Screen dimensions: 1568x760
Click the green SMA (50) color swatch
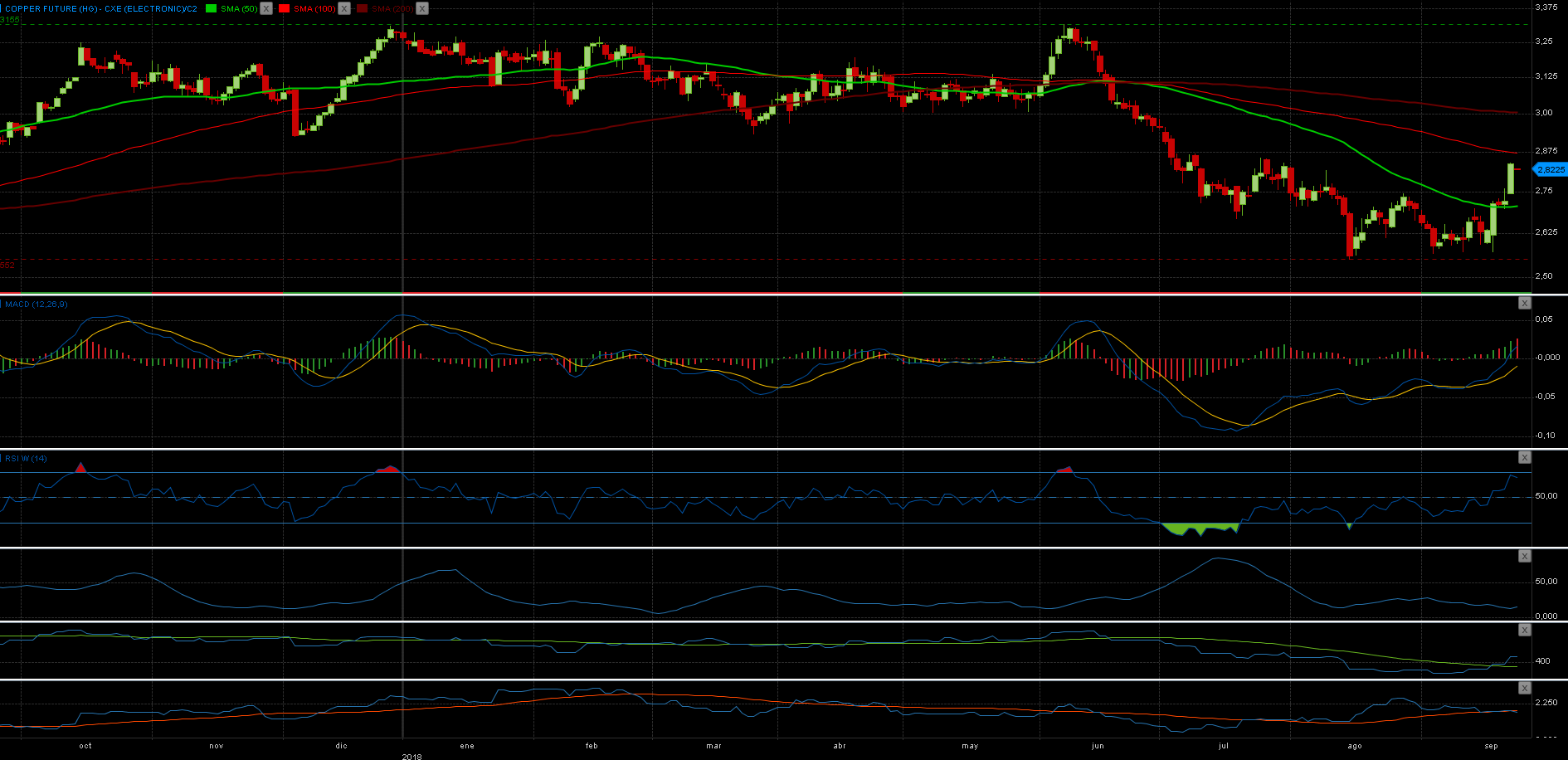coord(212,8)
